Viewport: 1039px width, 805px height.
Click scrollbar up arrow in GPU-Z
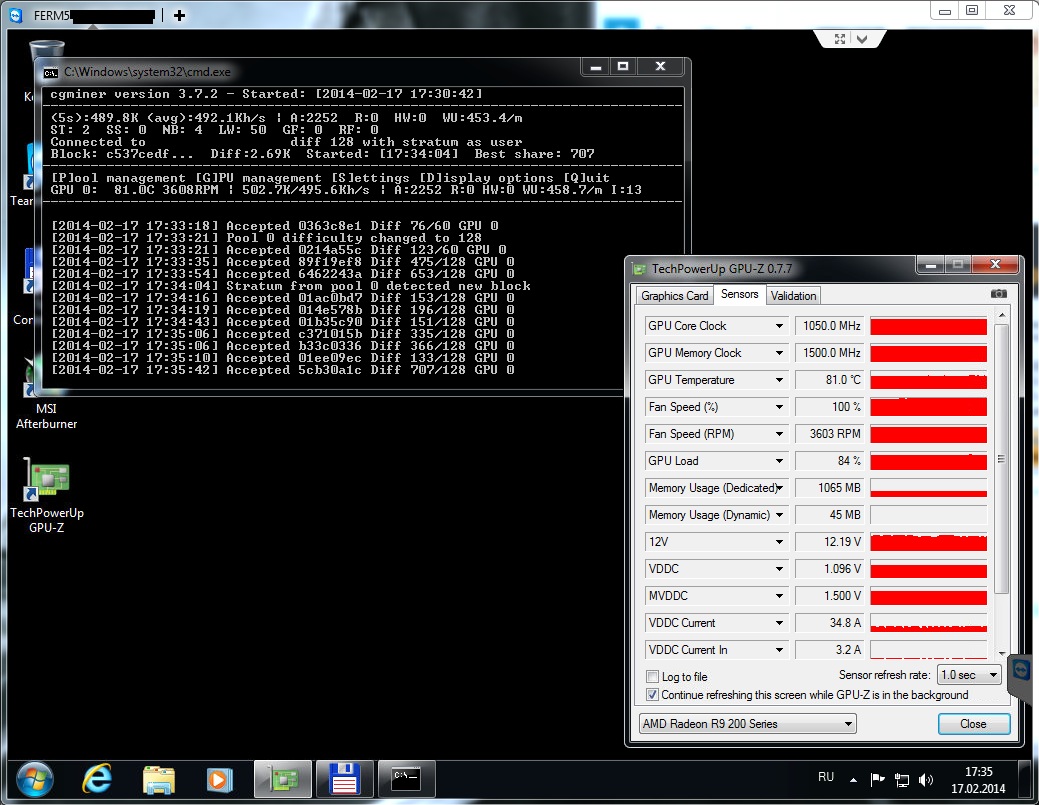[x=1001, y=315]
